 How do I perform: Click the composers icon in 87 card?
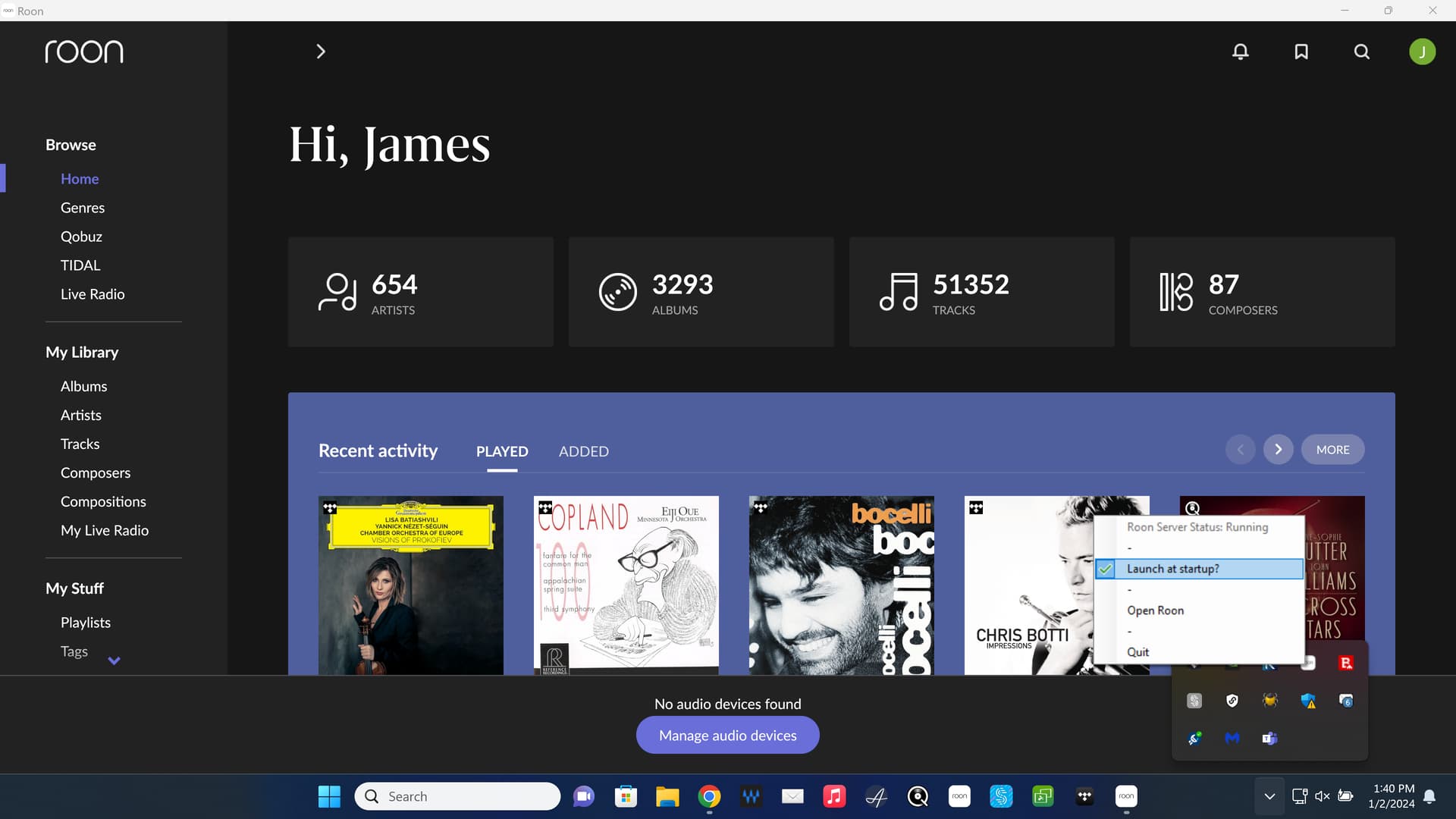pos(1176,292)
